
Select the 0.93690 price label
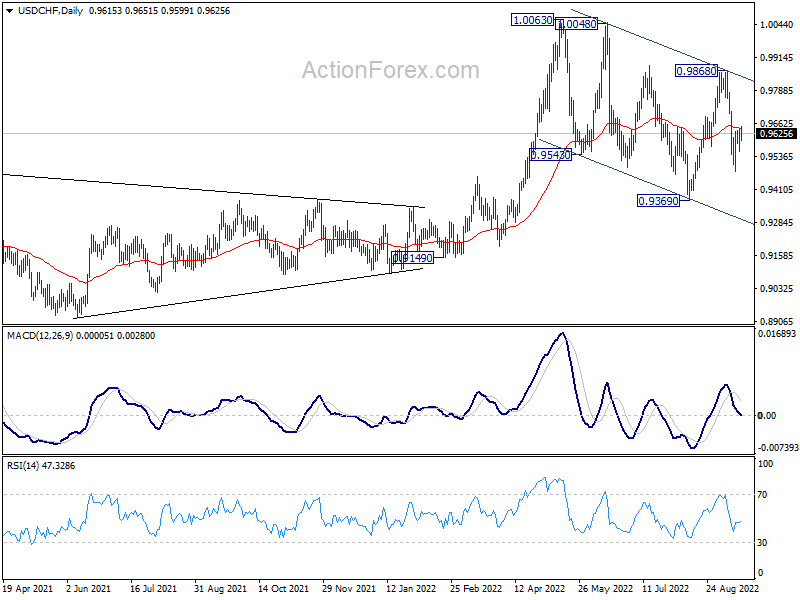pos(659,201)
